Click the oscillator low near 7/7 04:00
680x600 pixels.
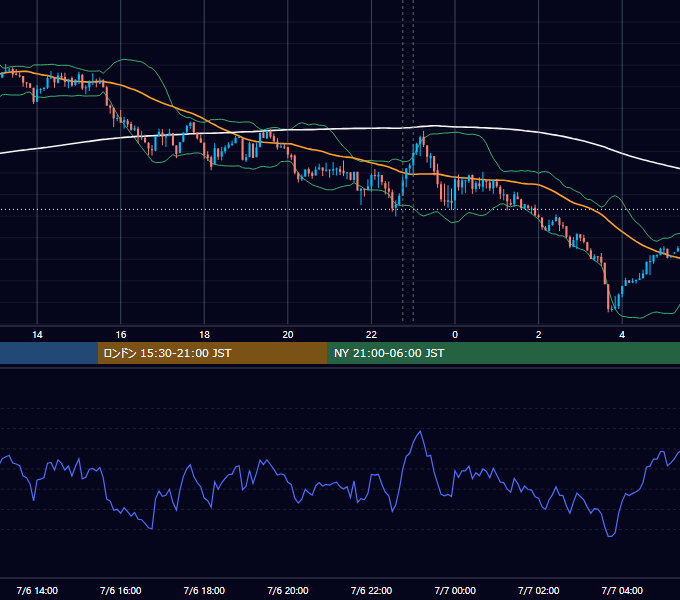611,535
